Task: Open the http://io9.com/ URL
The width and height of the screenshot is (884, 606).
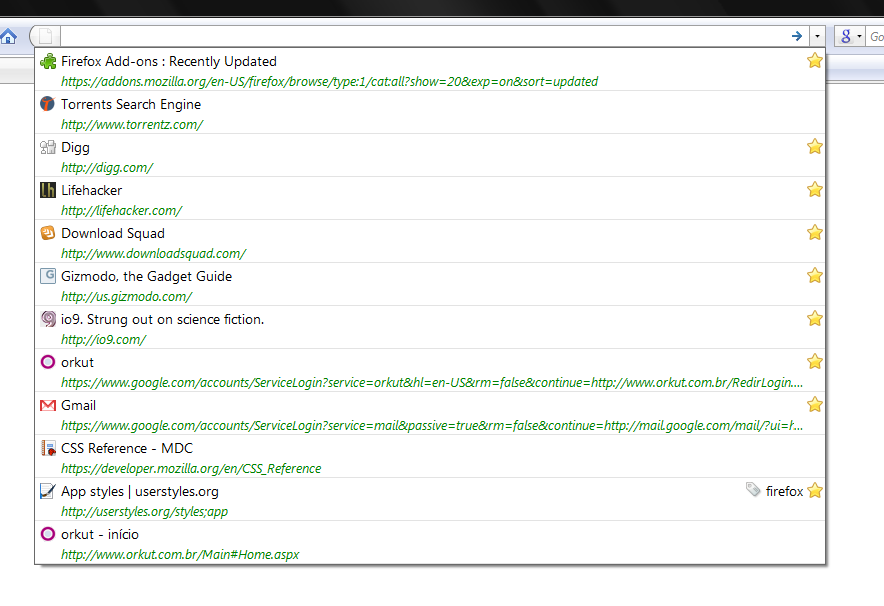Action: tap(103, 339)
